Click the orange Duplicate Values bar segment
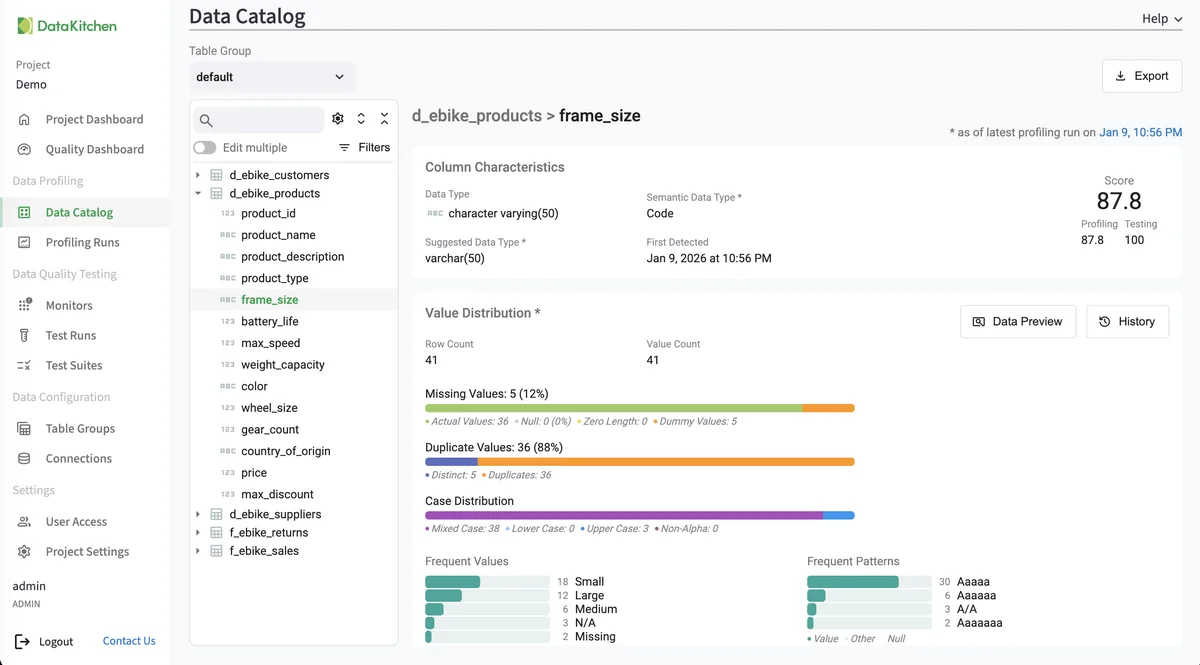Image resolution: width=1200 pixels, height=665 pixels. [x=665, y=462]
